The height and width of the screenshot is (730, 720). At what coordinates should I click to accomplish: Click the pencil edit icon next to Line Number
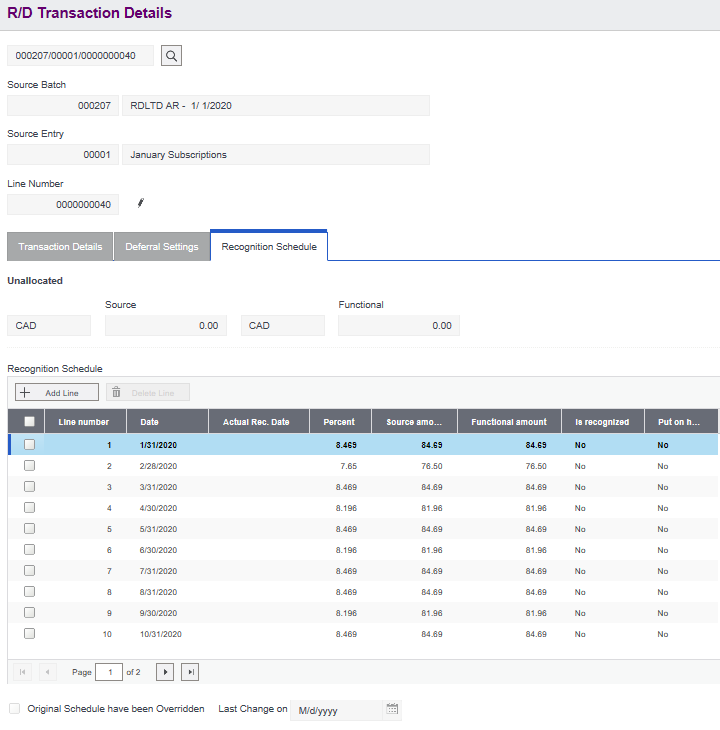(141, 204)
